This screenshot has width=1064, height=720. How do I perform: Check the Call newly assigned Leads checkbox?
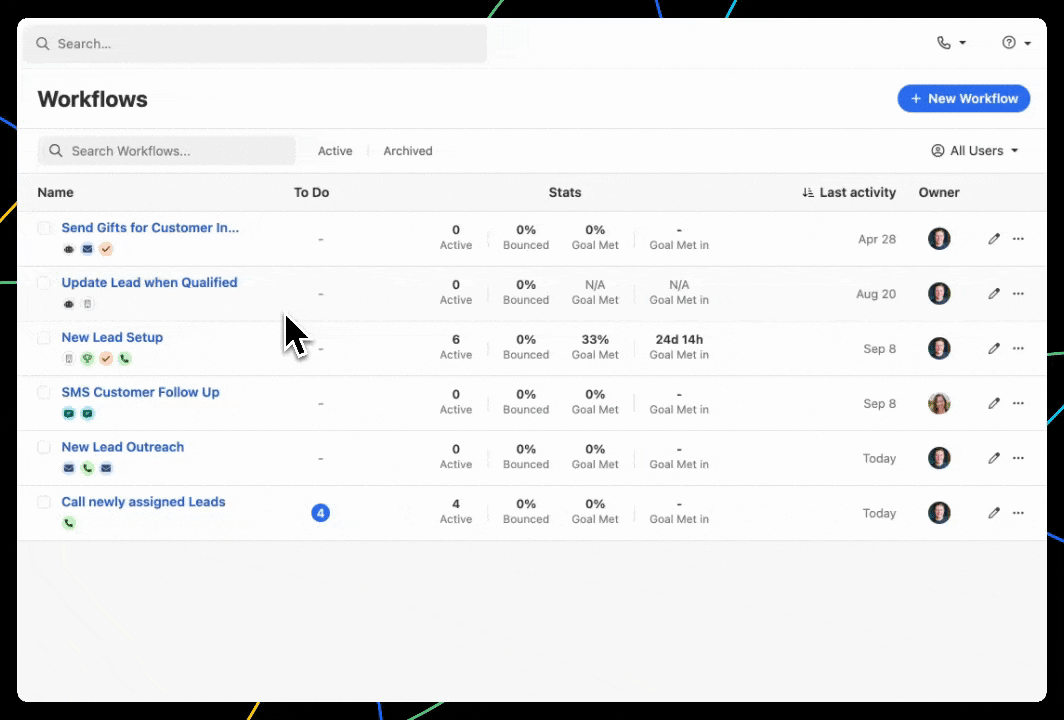[x=44, y=502]
